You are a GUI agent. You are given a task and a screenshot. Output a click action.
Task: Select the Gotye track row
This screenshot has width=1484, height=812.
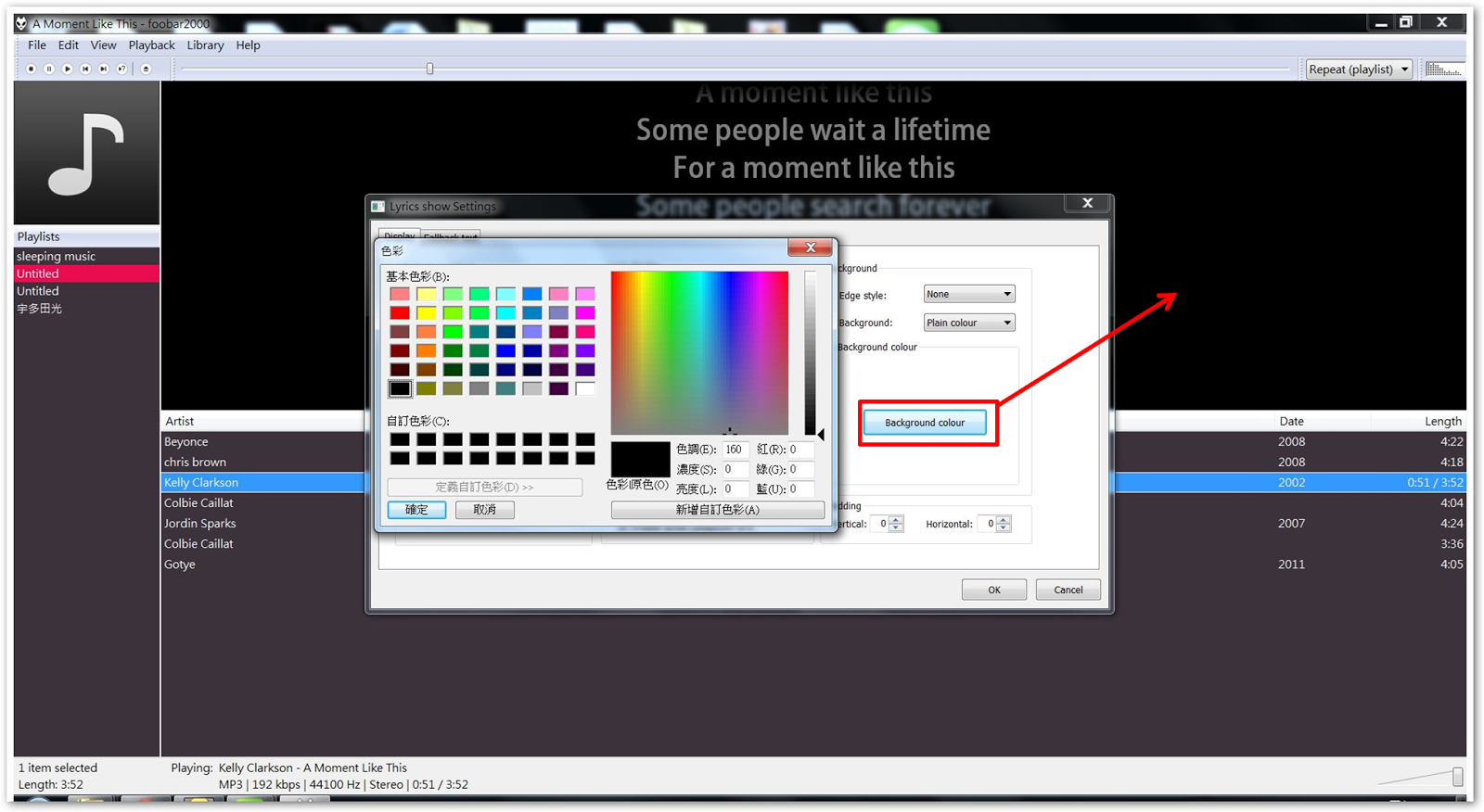[x=264, y=564]
